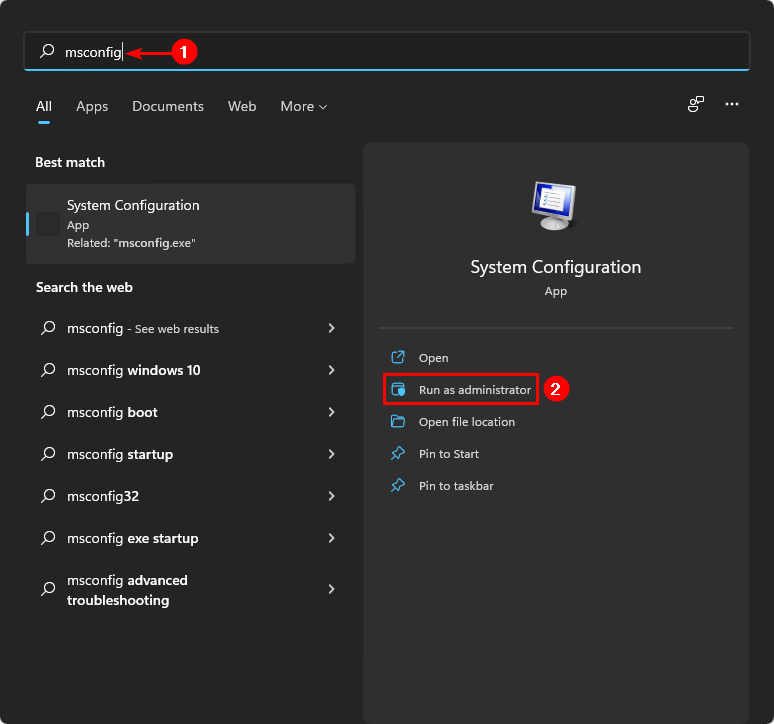Expand the arrow for 'msconfig - See web results'
This screenshot has height=724, width=774.
331,328
